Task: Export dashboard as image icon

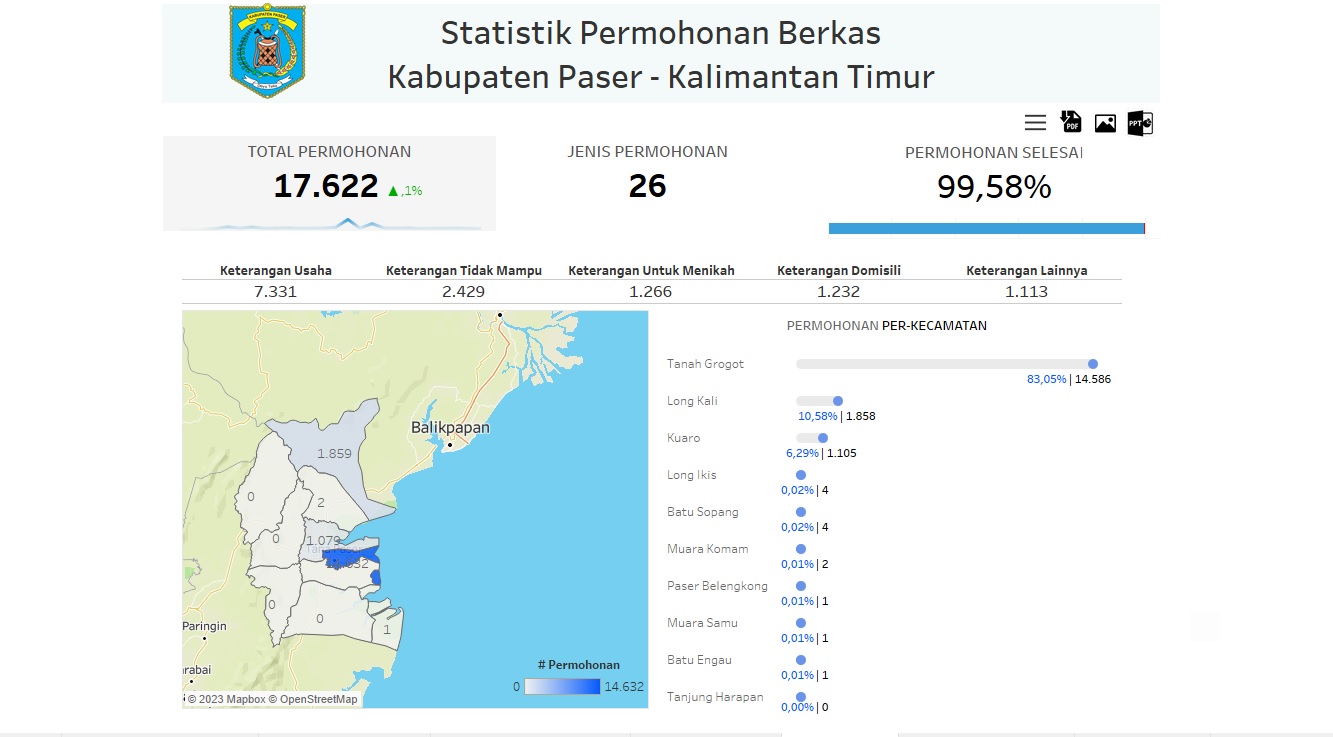Action: (1105, 123)
